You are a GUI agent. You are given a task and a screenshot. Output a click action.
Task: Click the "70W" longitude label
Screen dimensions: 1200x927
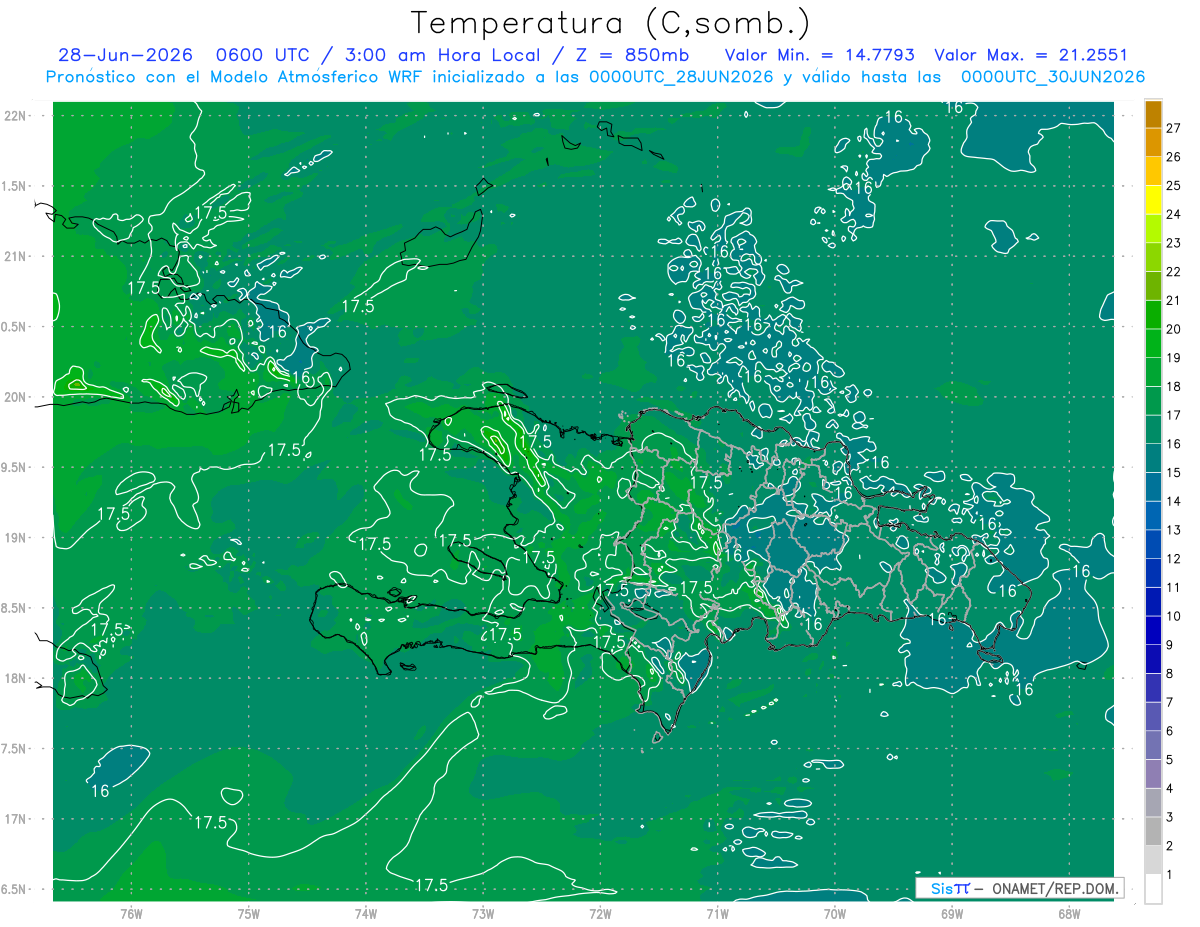(x=835, y=914)
